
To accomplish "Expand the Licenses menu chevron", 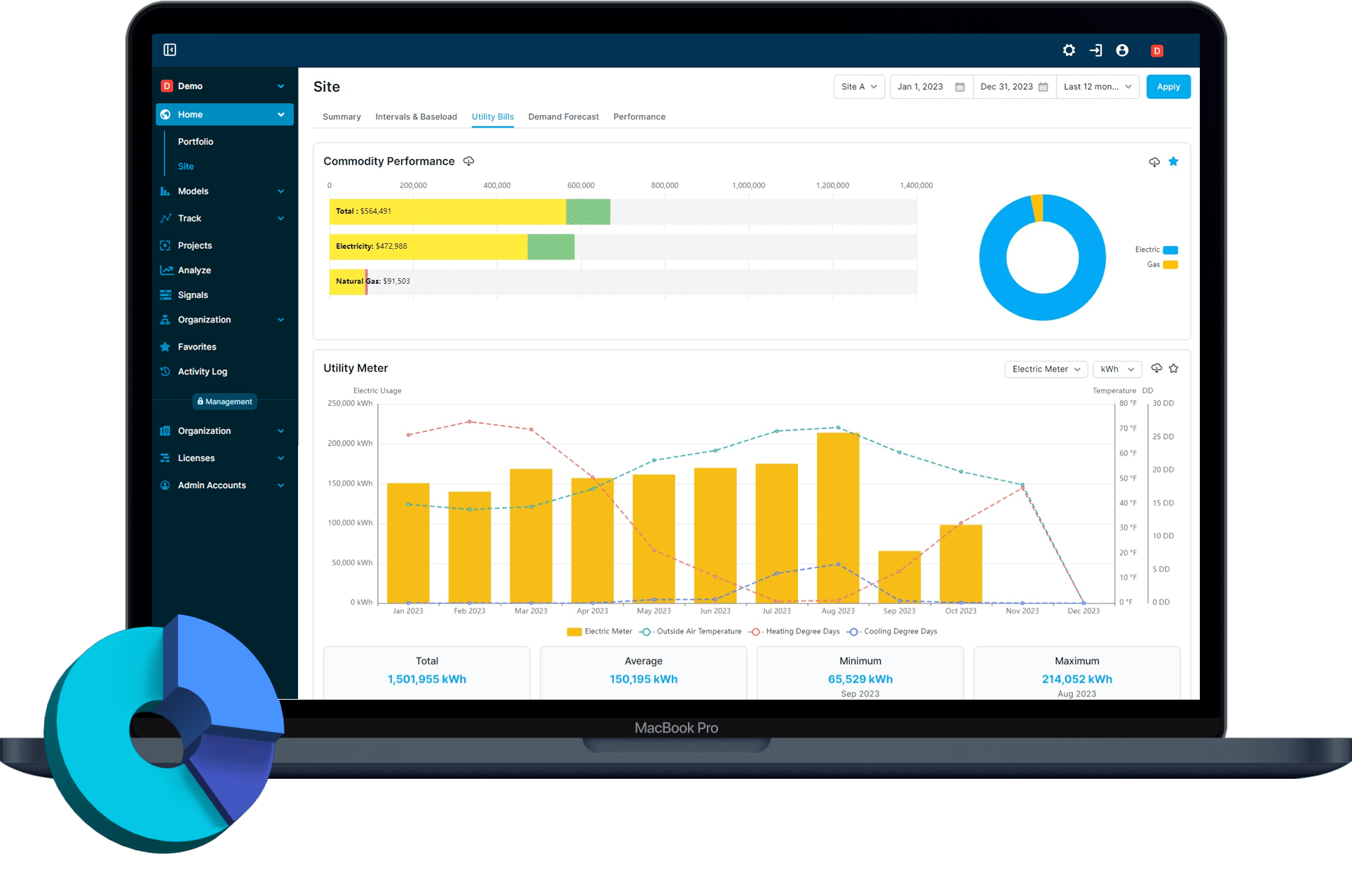I will click(x=280, y=459).
